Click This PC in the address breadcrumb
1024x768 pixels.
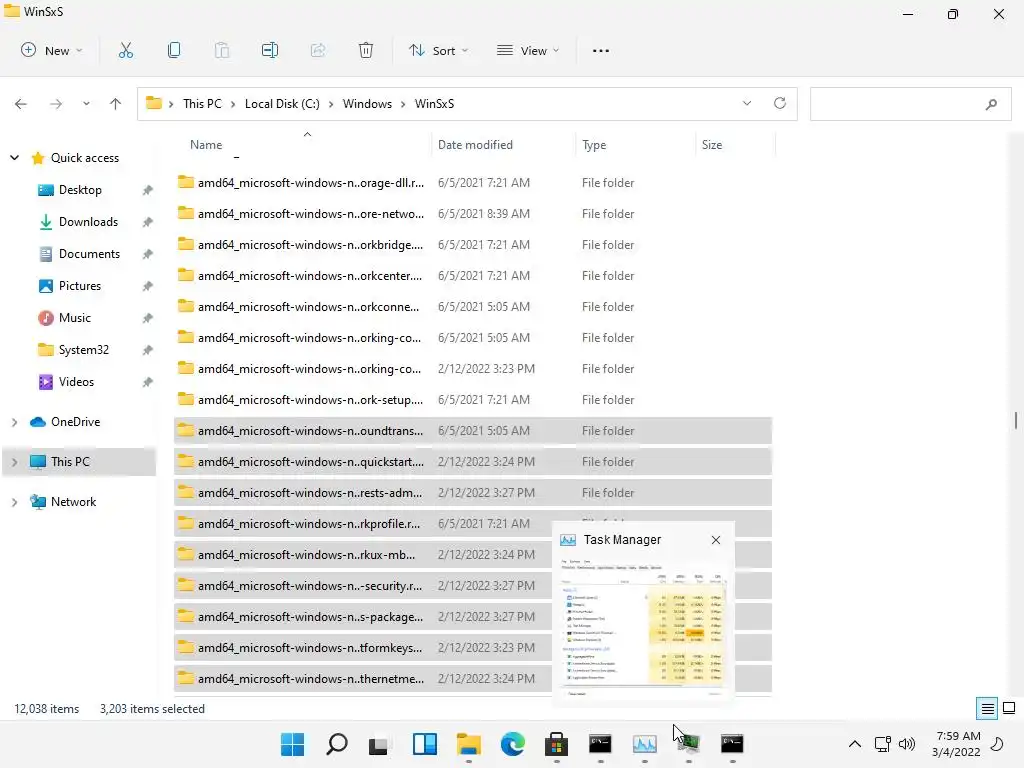(202, 104)
